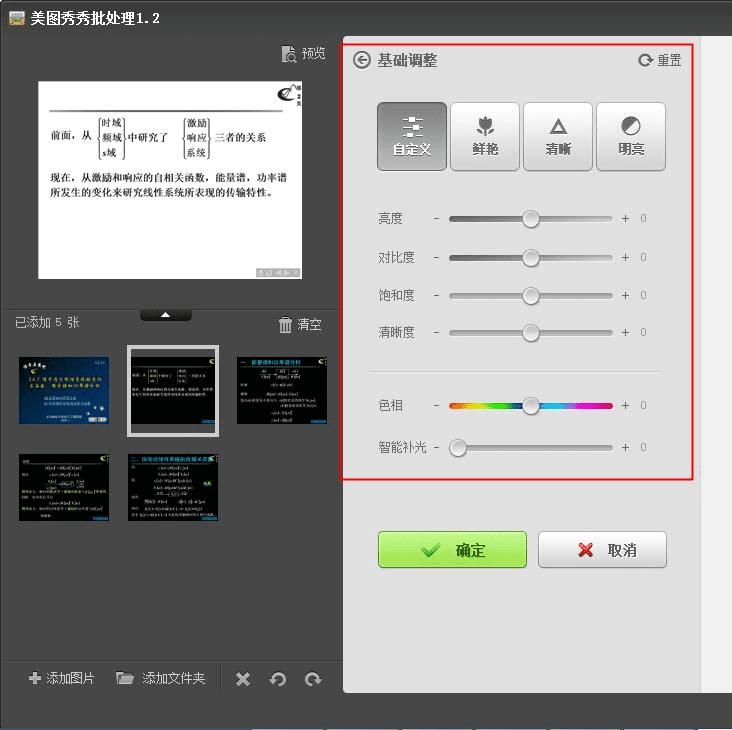Click the 饱和度 saturation slider handle
Viewport: 732px width, 730px height.
point(530,295)
